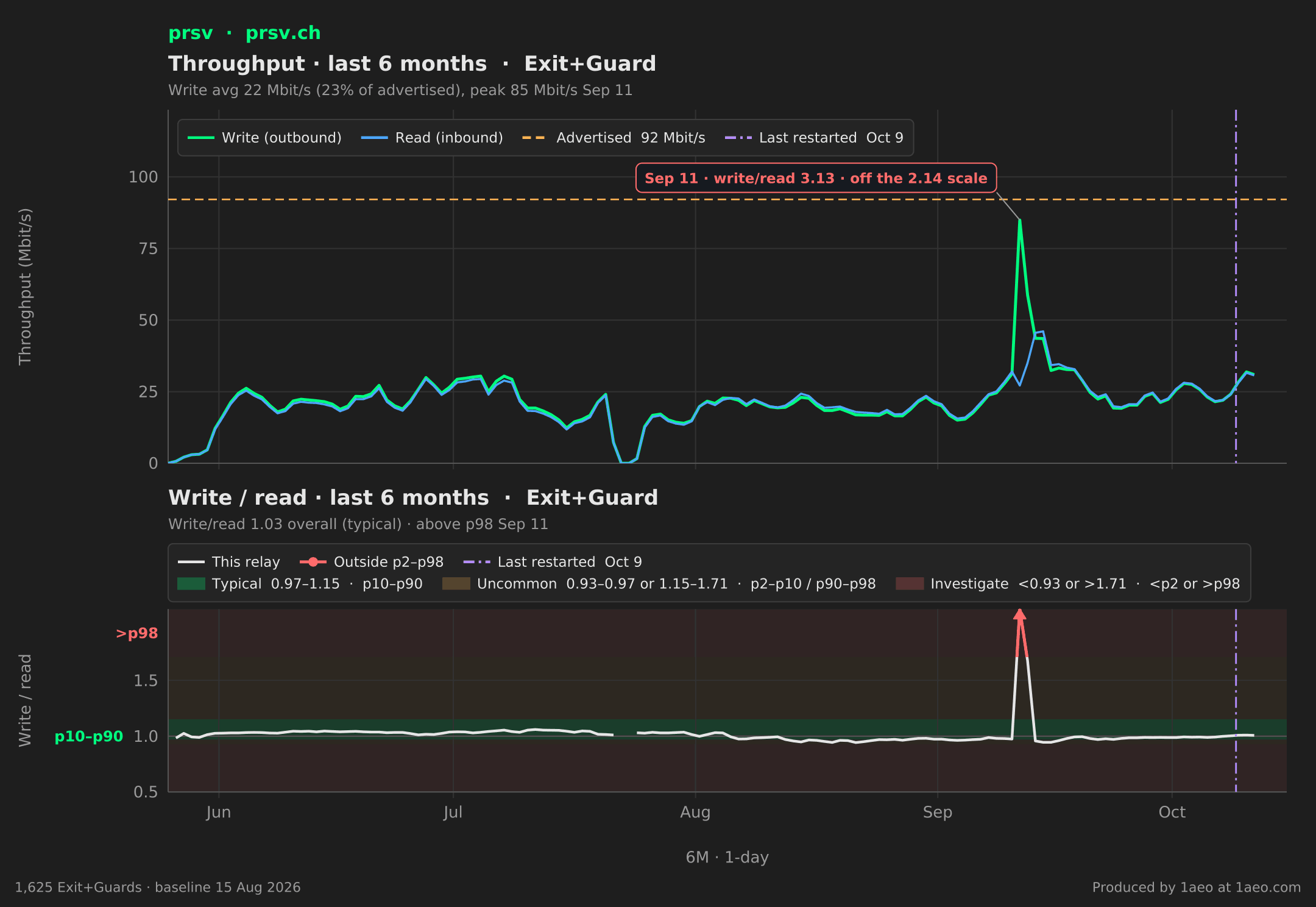The height and width of the screenshot is (907, 1316).
Task: Click the Typical green color swatch
Action: pyautogui.click(x=191, y=584)
